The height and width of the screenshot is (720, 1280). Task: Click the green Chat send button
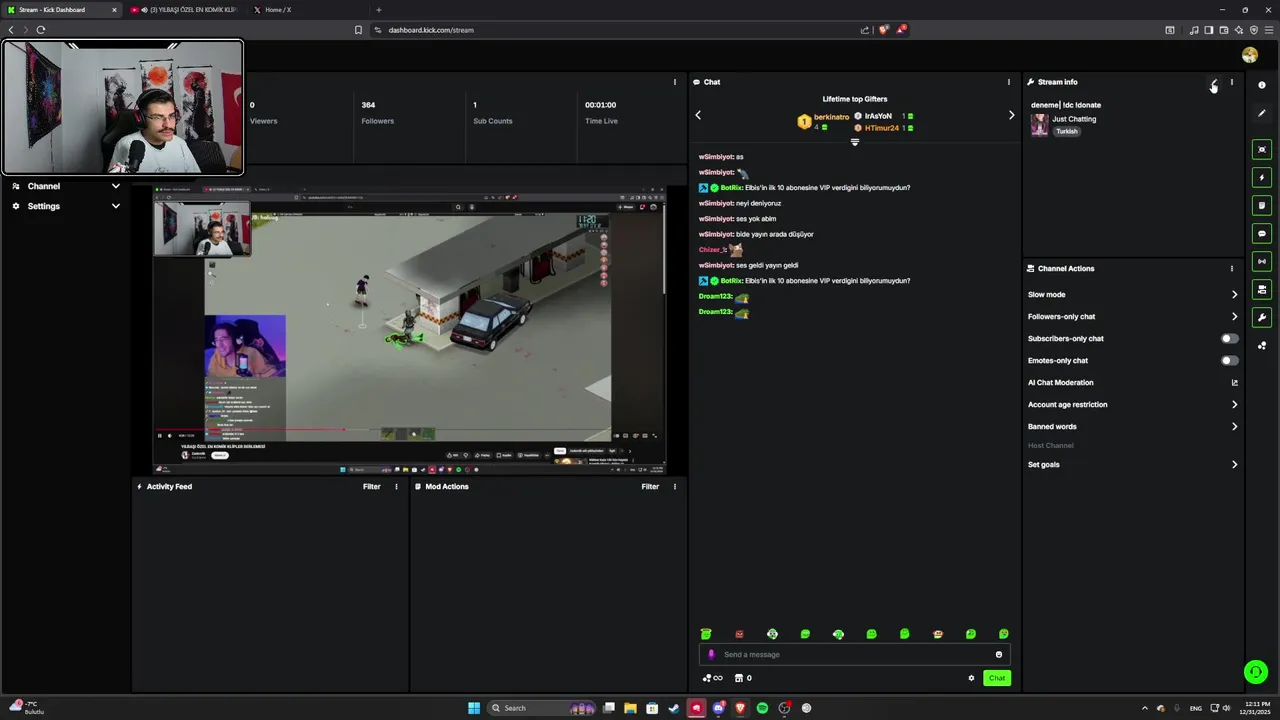(996, 678)
